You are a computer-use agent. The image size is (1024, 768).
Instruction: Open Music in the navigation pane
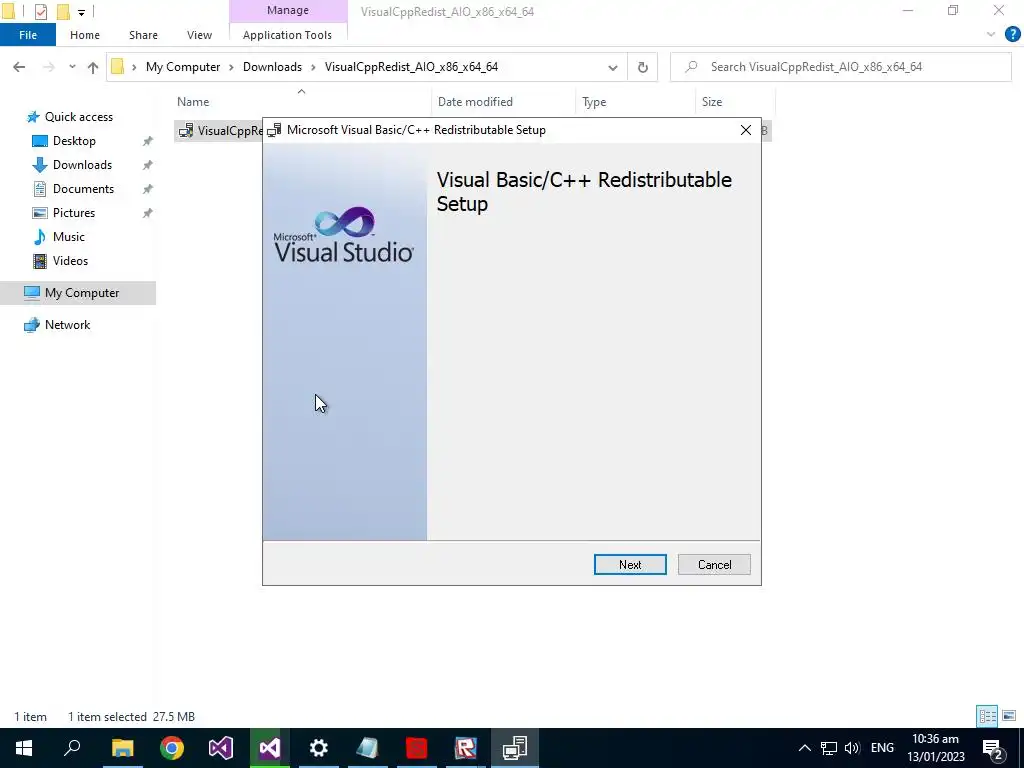[69, 236]
